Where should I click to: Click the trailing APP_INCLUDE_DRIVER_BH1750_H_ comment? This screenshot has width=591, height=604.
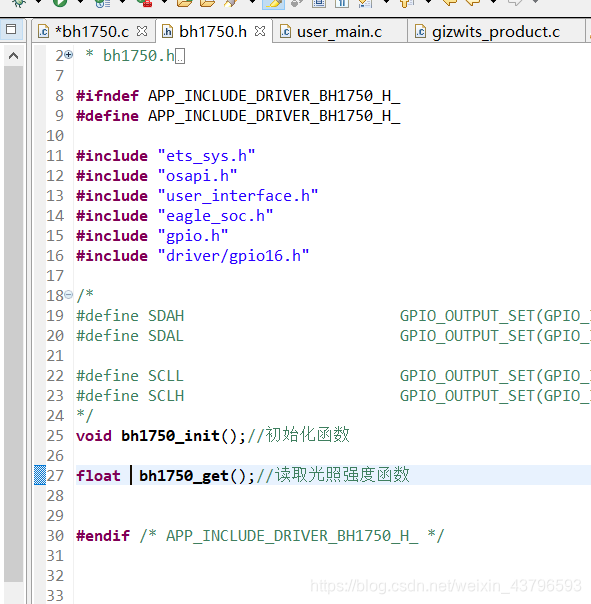(x=292, y=536)
